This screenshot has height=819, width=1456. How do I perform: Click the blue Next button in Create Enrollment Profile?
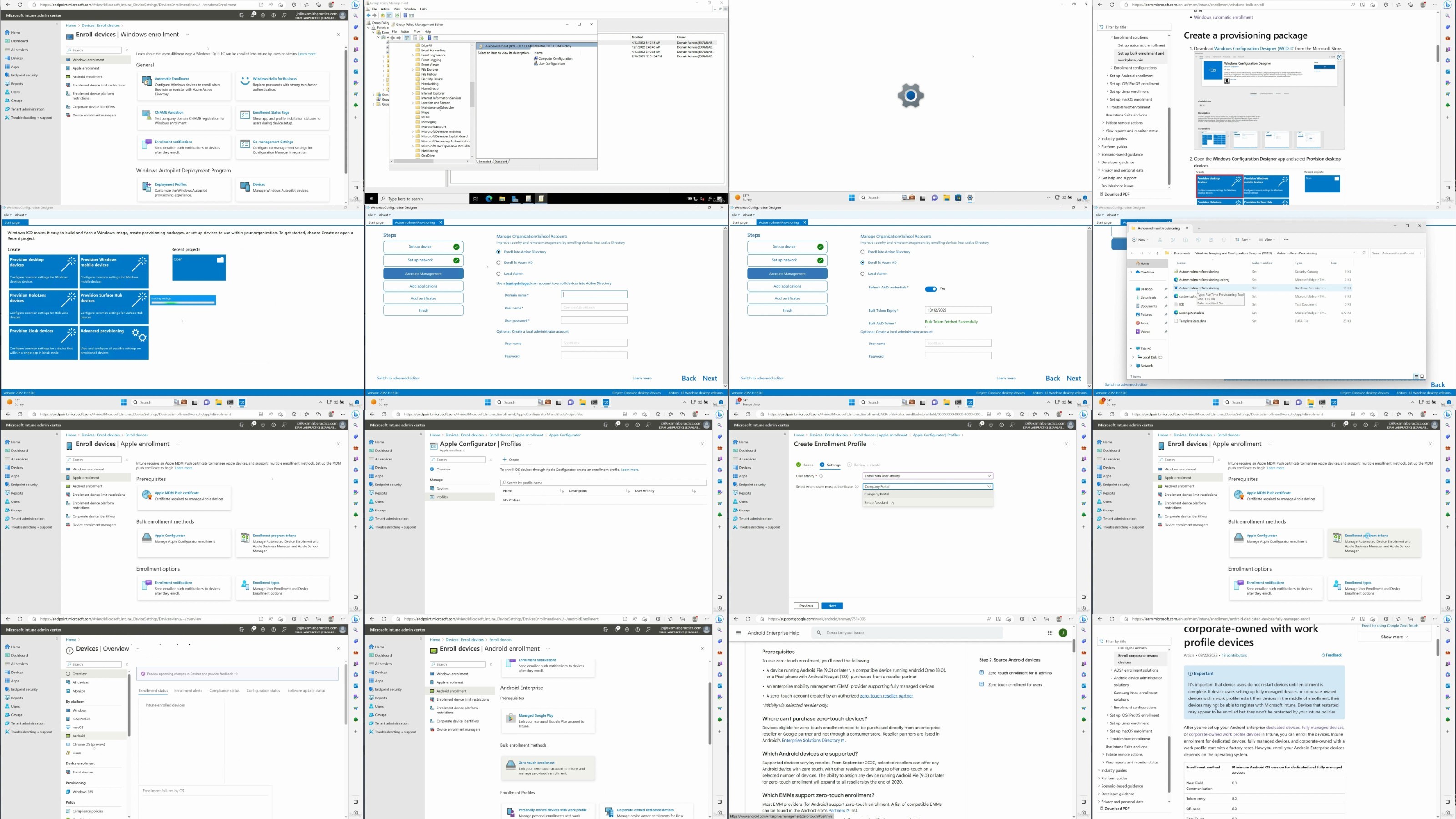(832, 605)
